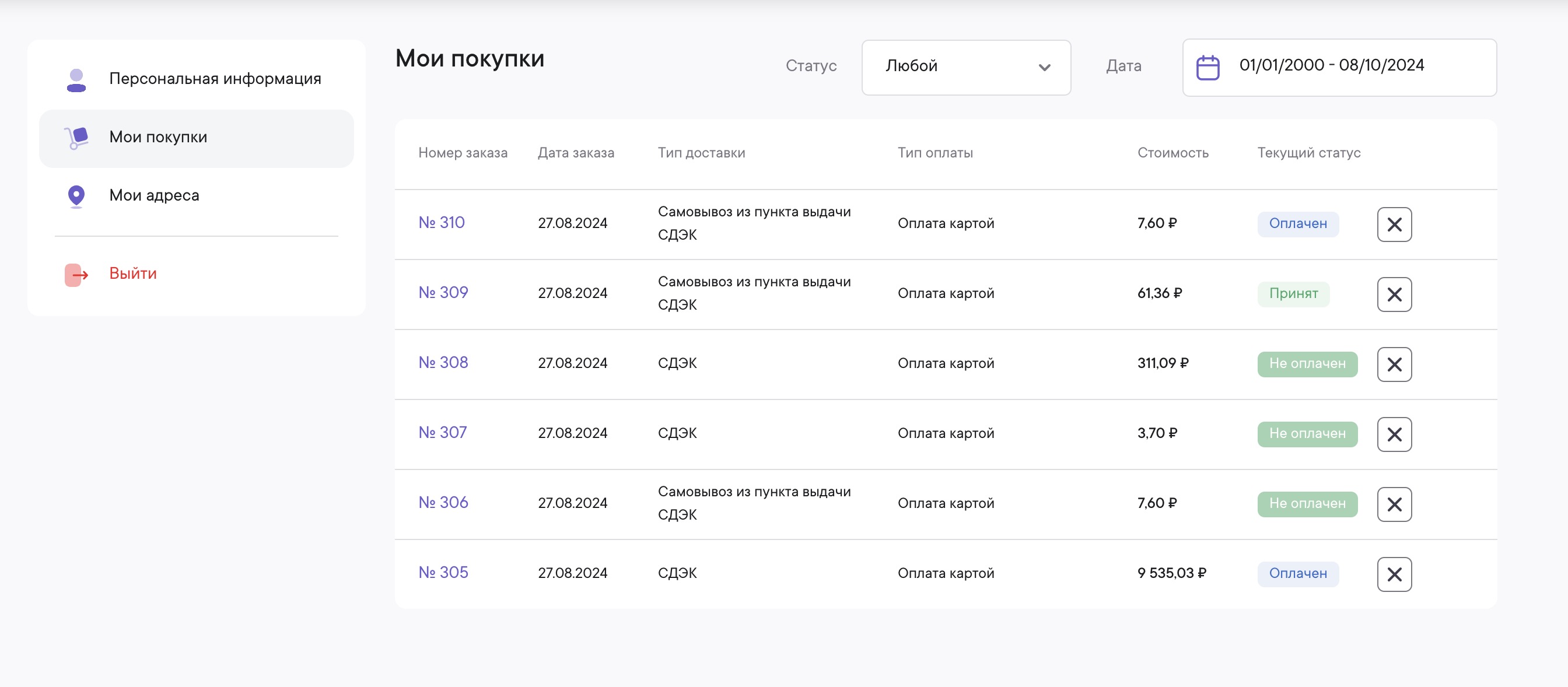
Task: Click the chevron arrow in the status dropdown
Action: [x=1045, y=68]
